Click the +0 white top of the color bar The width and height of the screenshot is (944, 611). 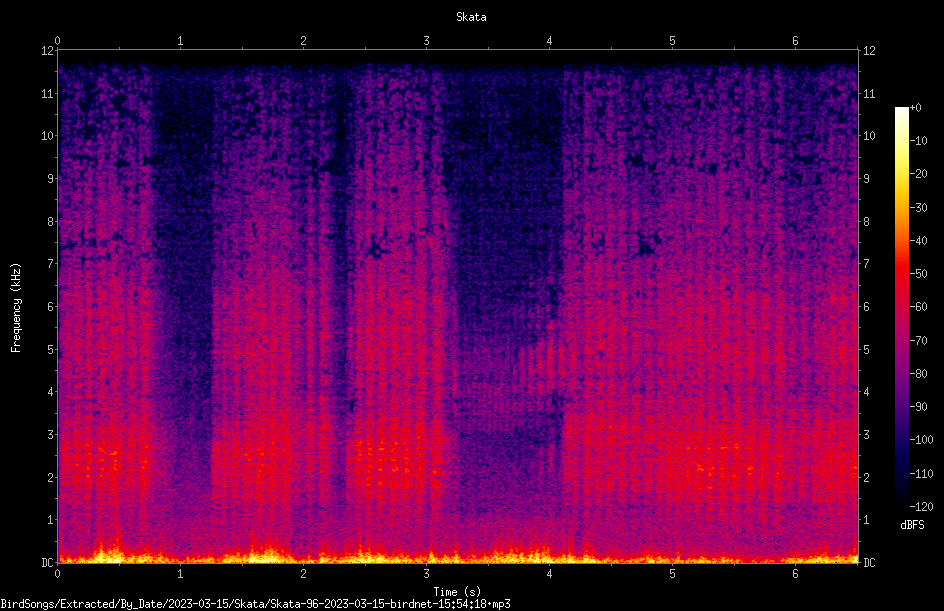[902, 111]
